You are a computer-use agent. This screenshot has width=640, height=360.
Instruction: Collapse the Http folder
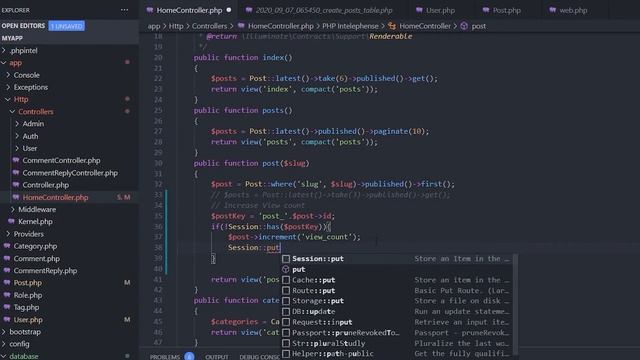point(8,99)
